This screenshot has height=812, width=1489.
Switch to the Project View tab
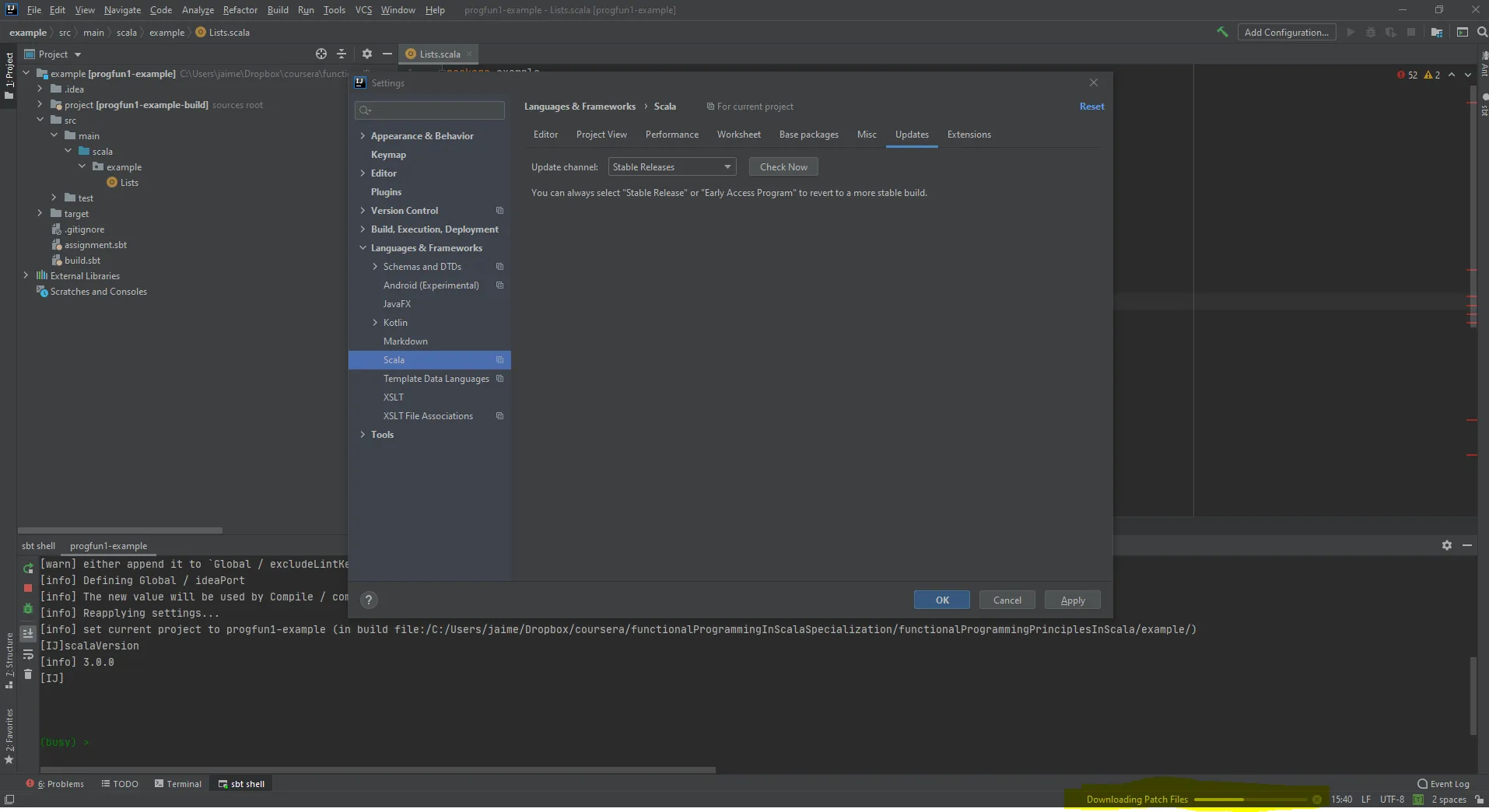[x=601, y=135]
